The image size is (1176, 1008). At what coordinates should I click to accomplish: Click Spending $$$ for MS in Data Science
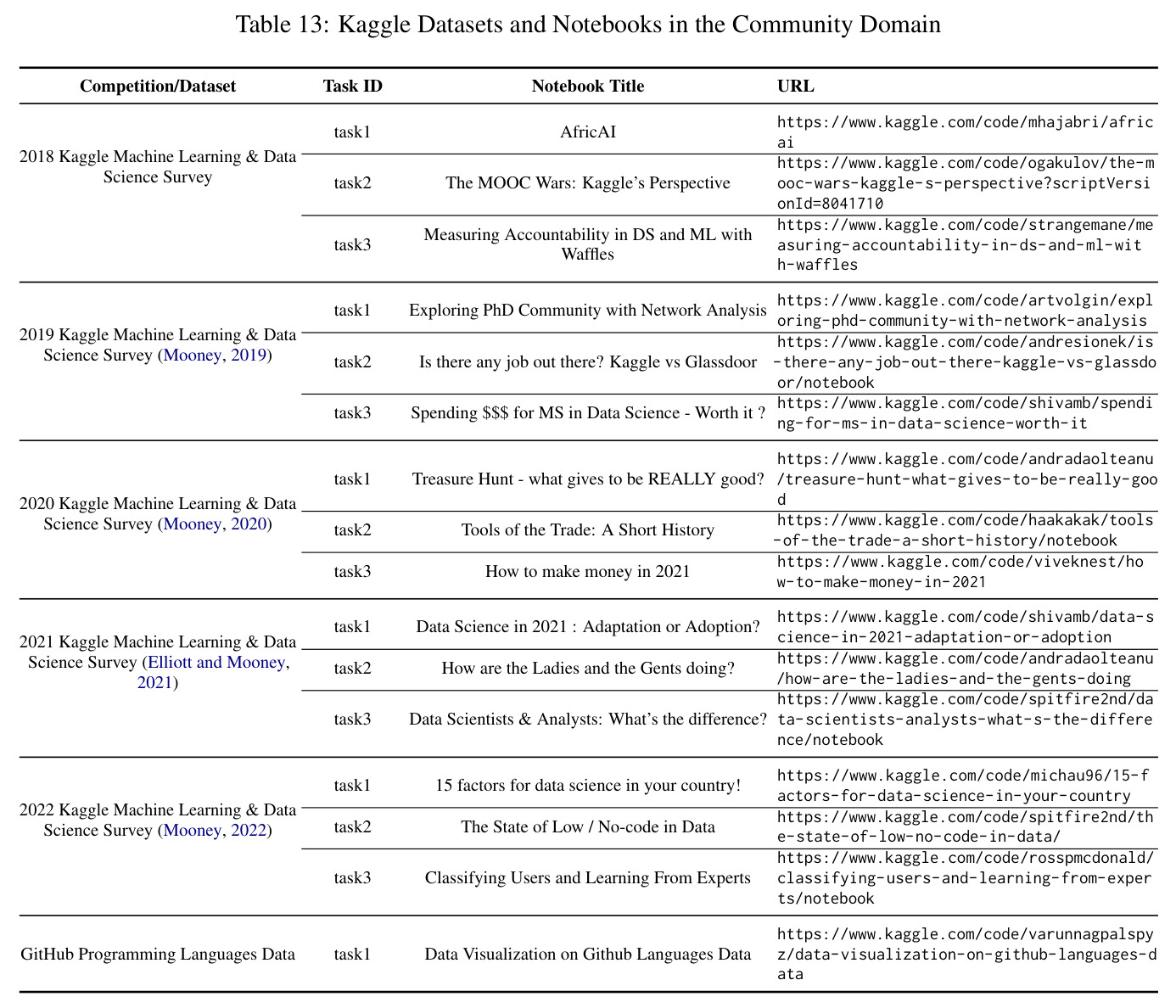588,413
